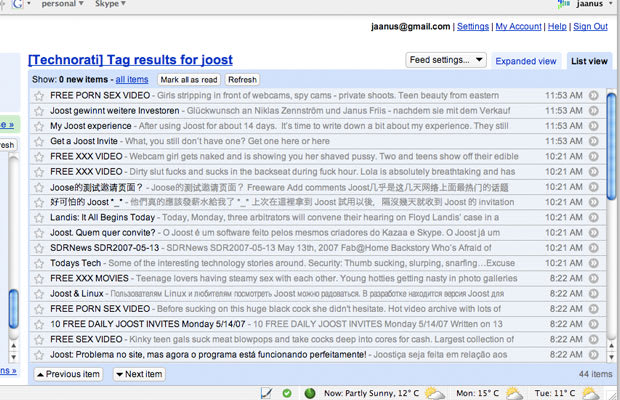Click the Google 'G' toolbar icon
This screenshot has height=400, width=620.
tap(17, 4)
